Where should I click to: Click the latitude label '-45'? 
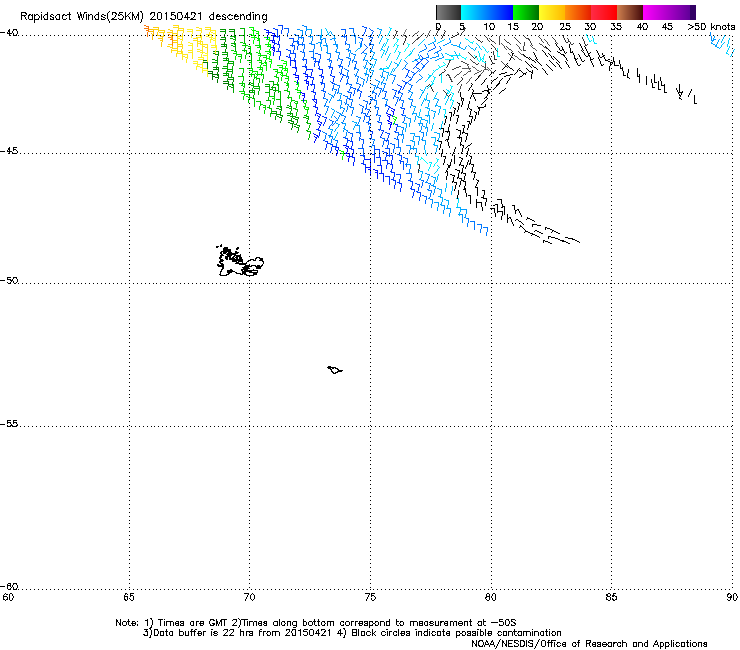click(9, 151)
